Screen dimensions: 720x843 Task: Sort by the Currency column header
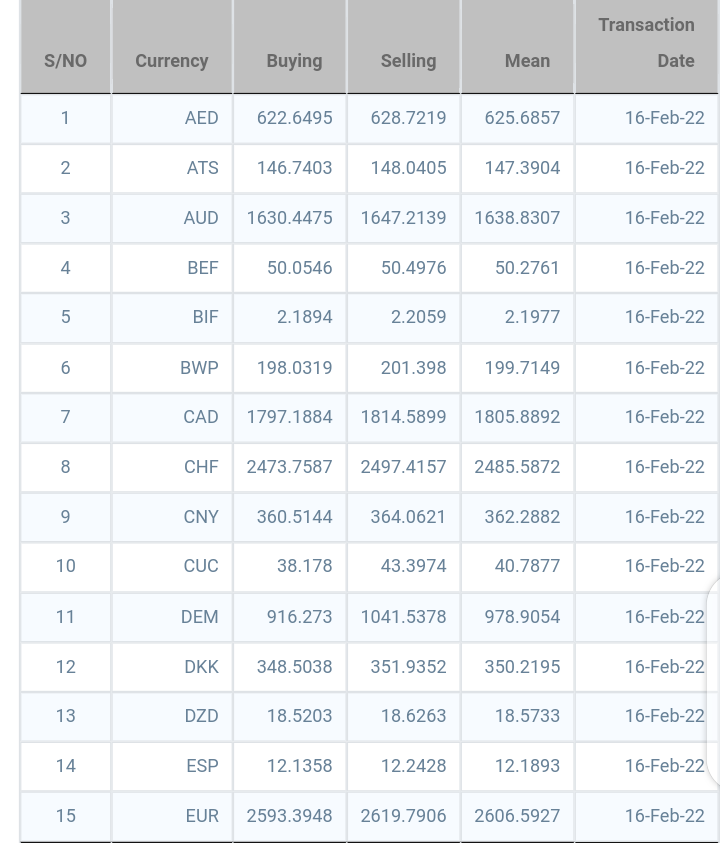click(171, 61)
